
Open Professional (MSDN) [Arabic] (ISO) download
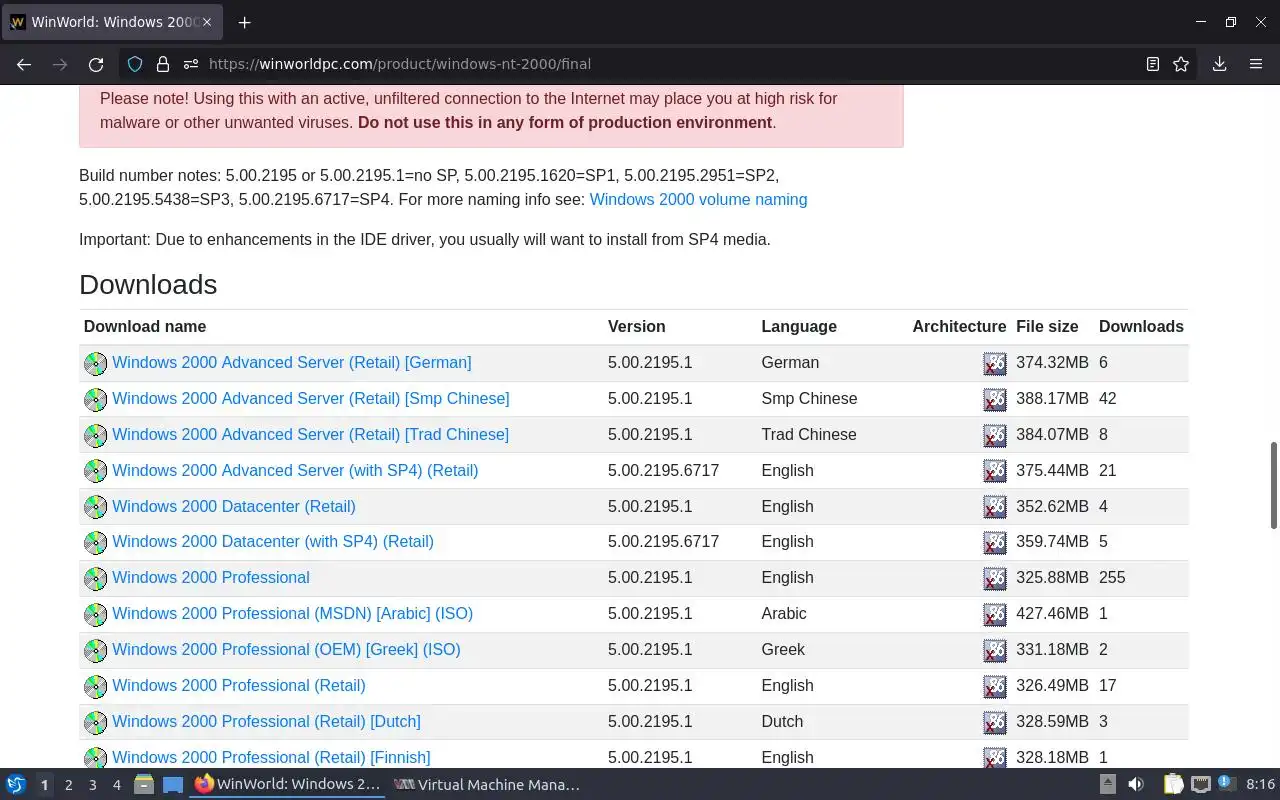click(292, 613)
